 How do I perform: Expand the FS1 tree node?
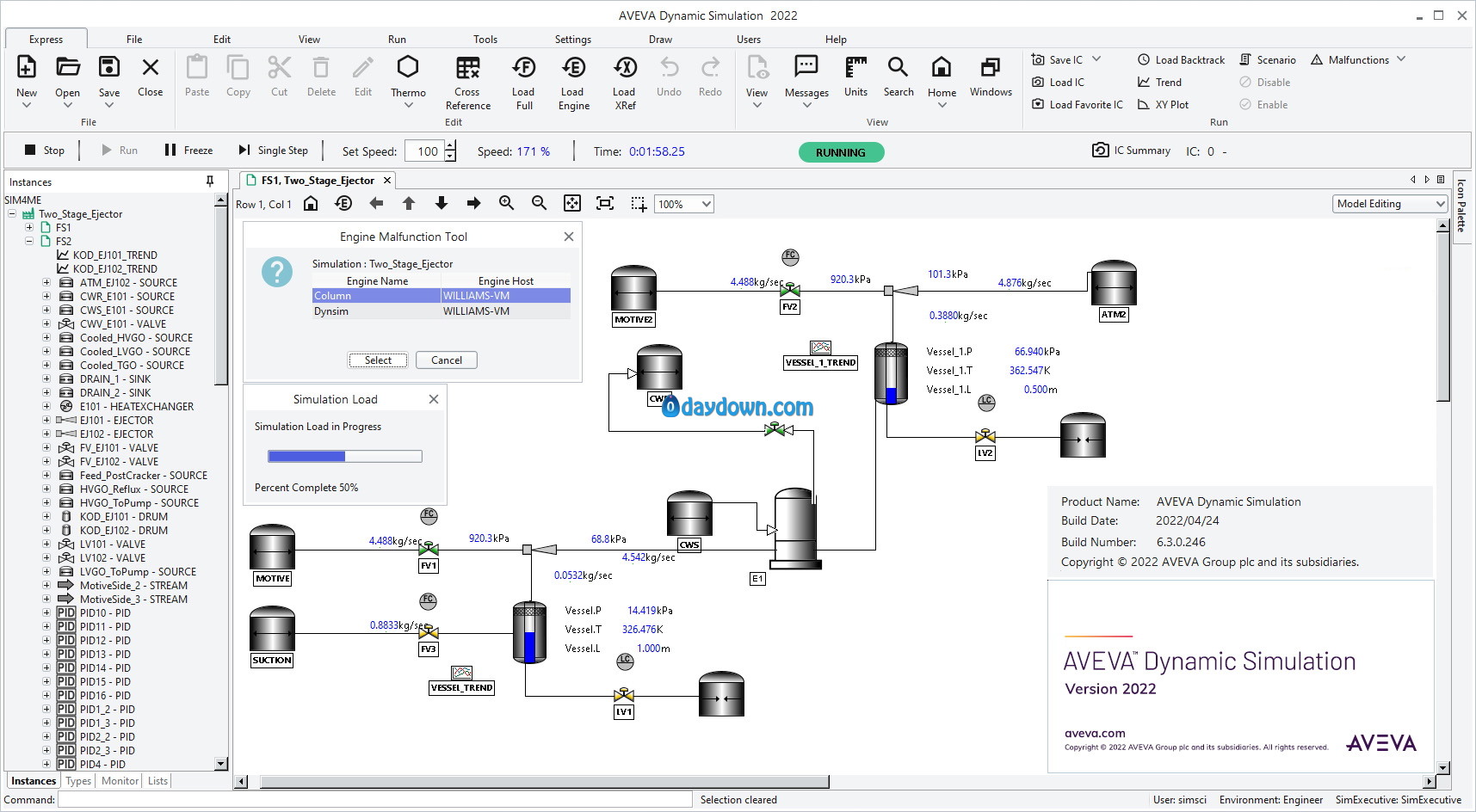tap(29, 228)
